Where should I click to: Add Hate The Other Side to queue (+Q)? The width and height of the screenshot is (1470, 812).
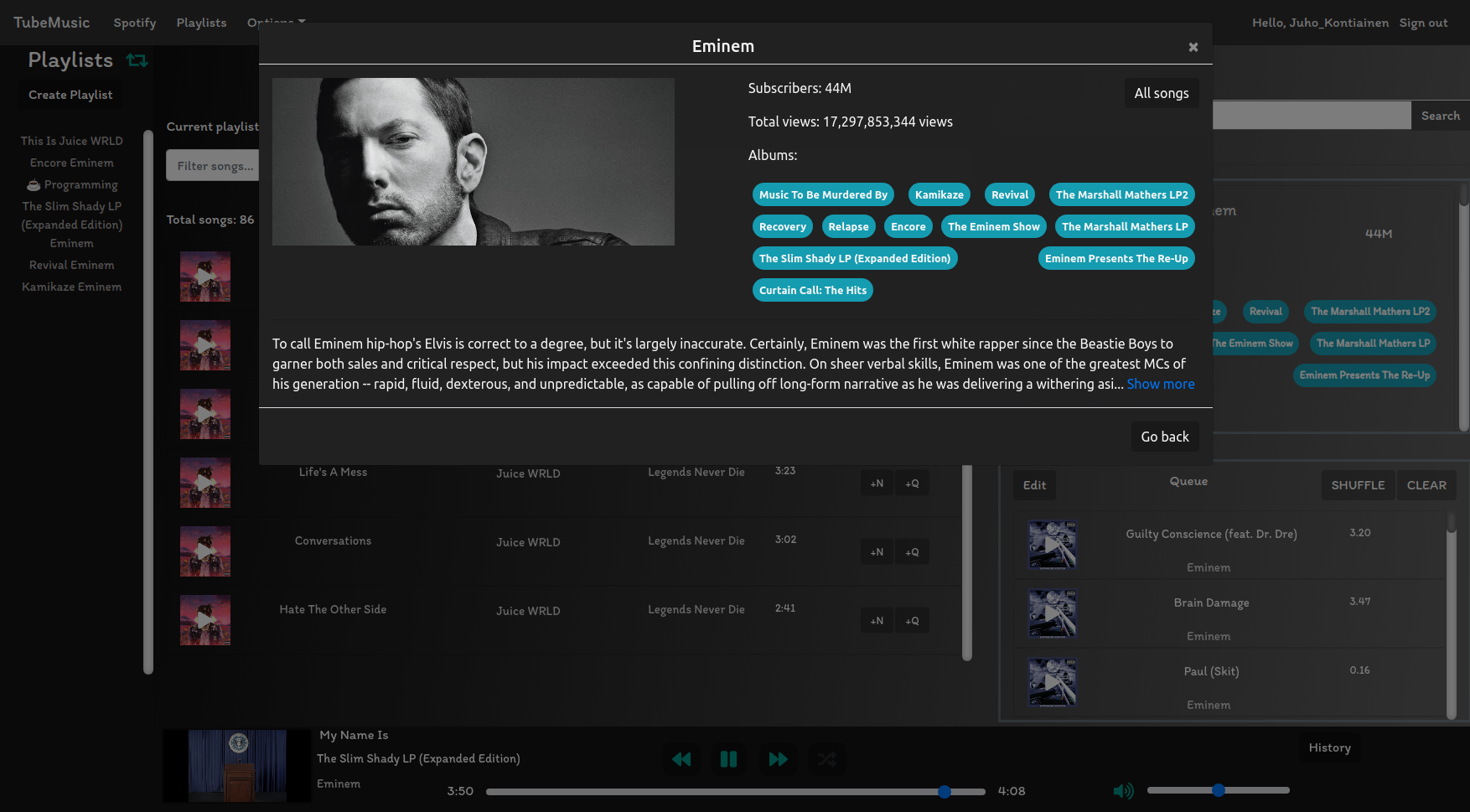912,621
